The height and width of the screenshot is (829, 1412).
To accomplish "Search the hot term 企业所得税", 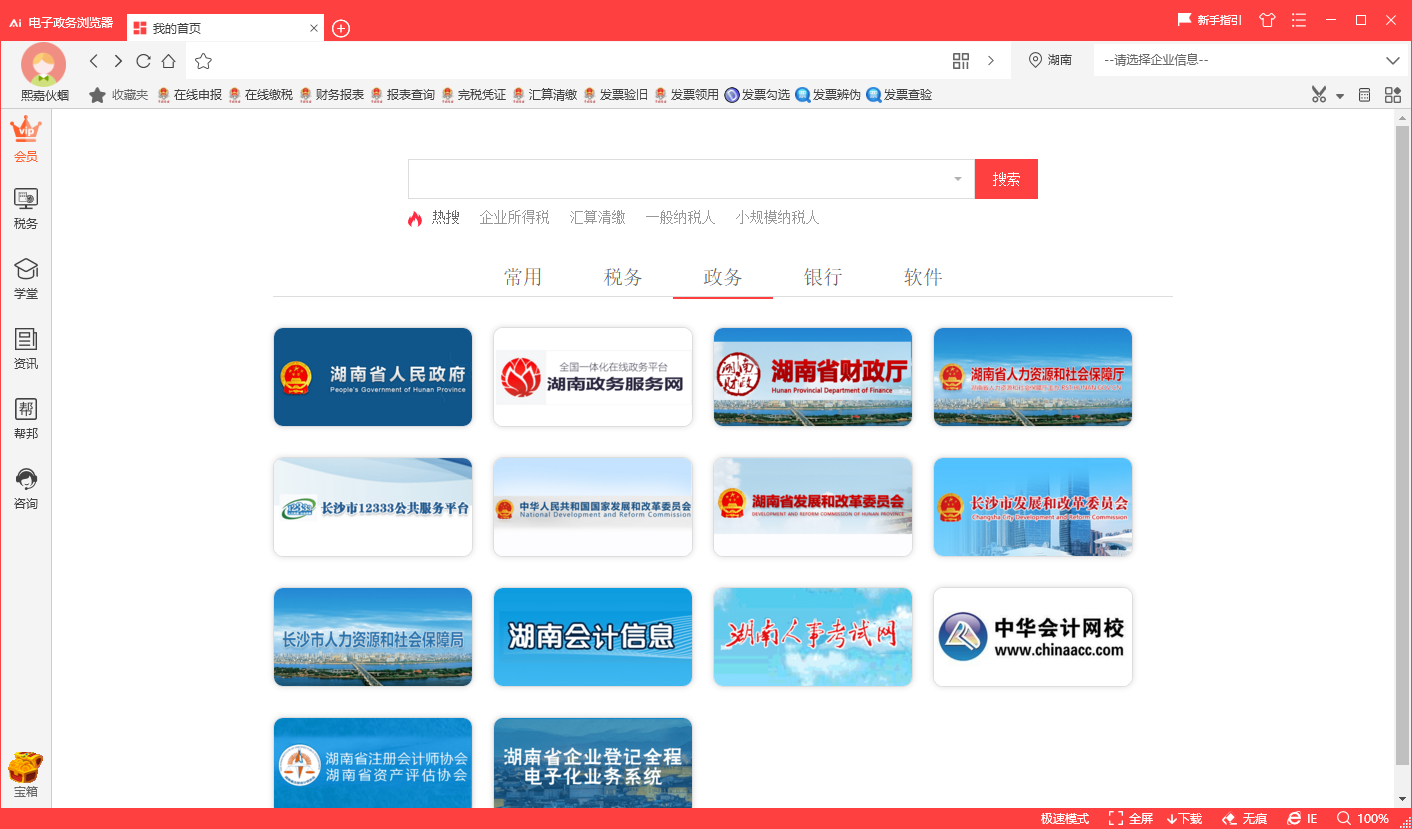I will (514, 218).
